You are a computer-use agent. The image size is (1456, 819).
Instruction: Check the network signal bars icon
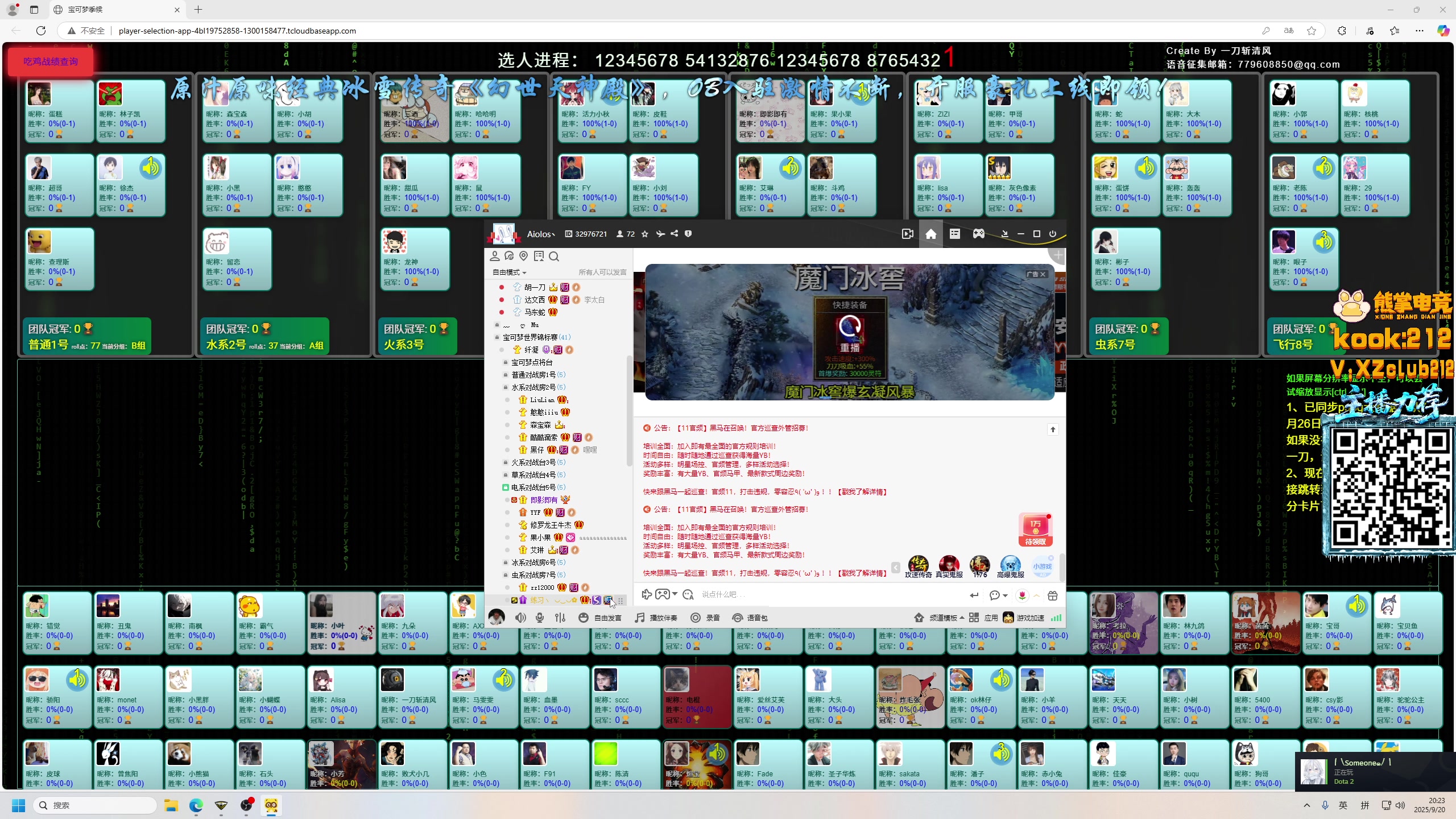1056,618
